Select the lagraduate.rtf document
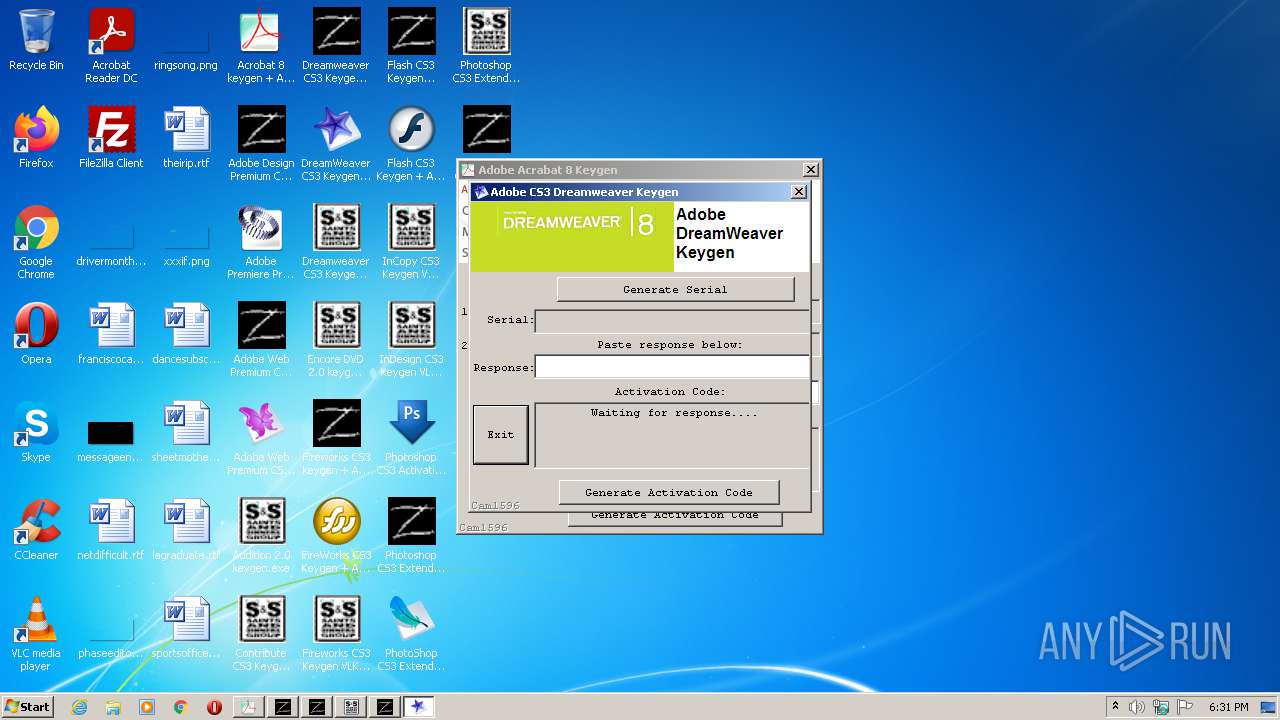Viewport: 1280px width, 720px height. (186, 530)
